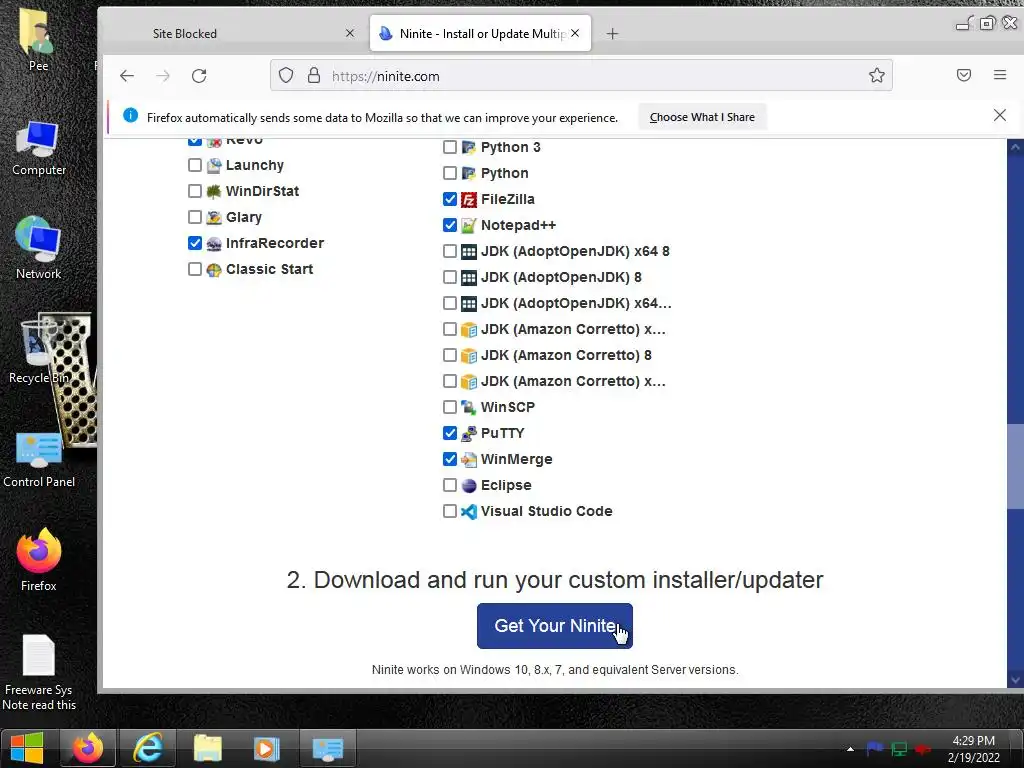This screenshot has width=1024, height=768.
Task: Click the Get Your Ninite button
Action: [555, 626]
